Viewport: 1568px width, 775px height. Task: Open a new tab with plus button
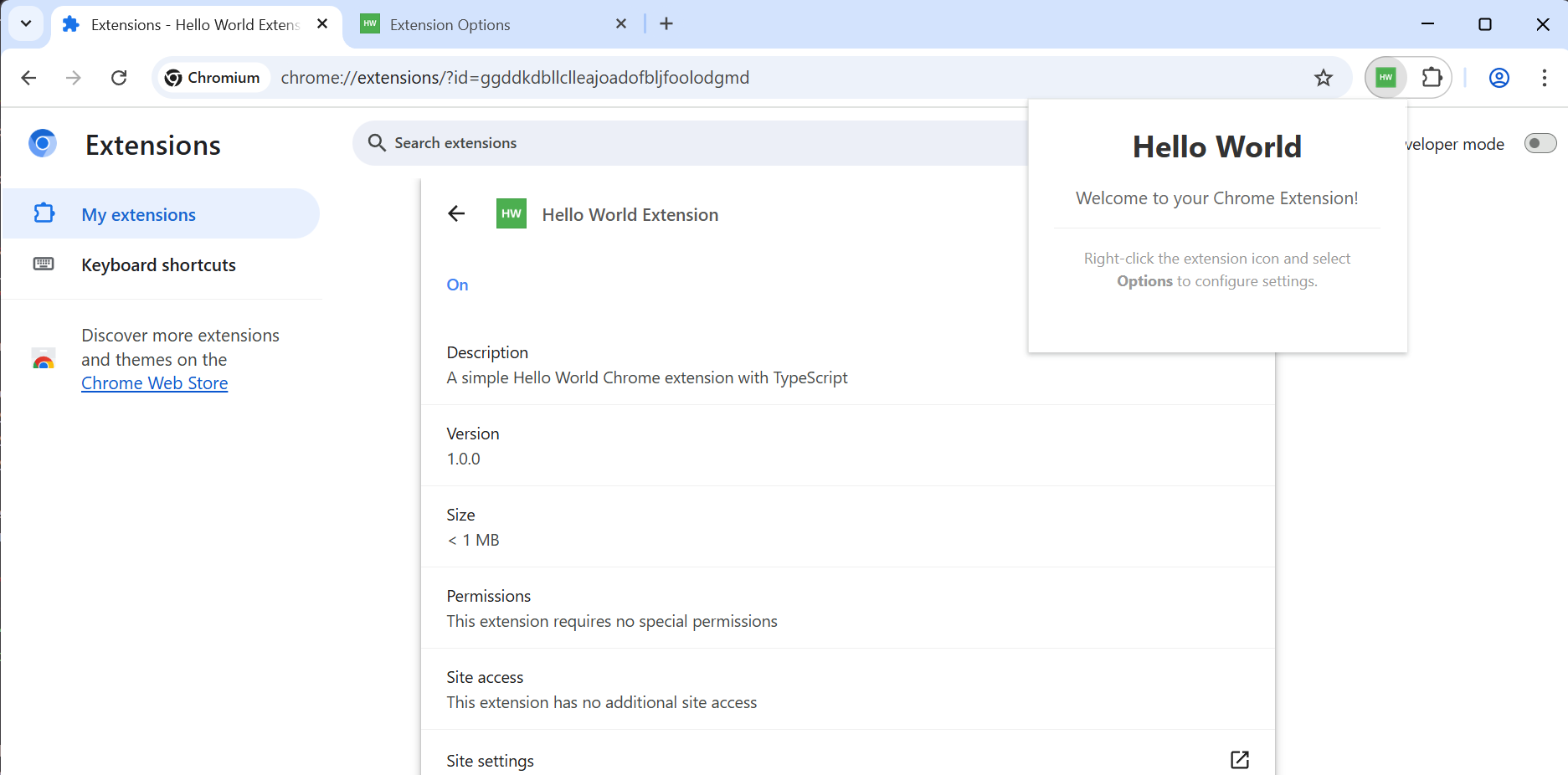pos(666,24)
